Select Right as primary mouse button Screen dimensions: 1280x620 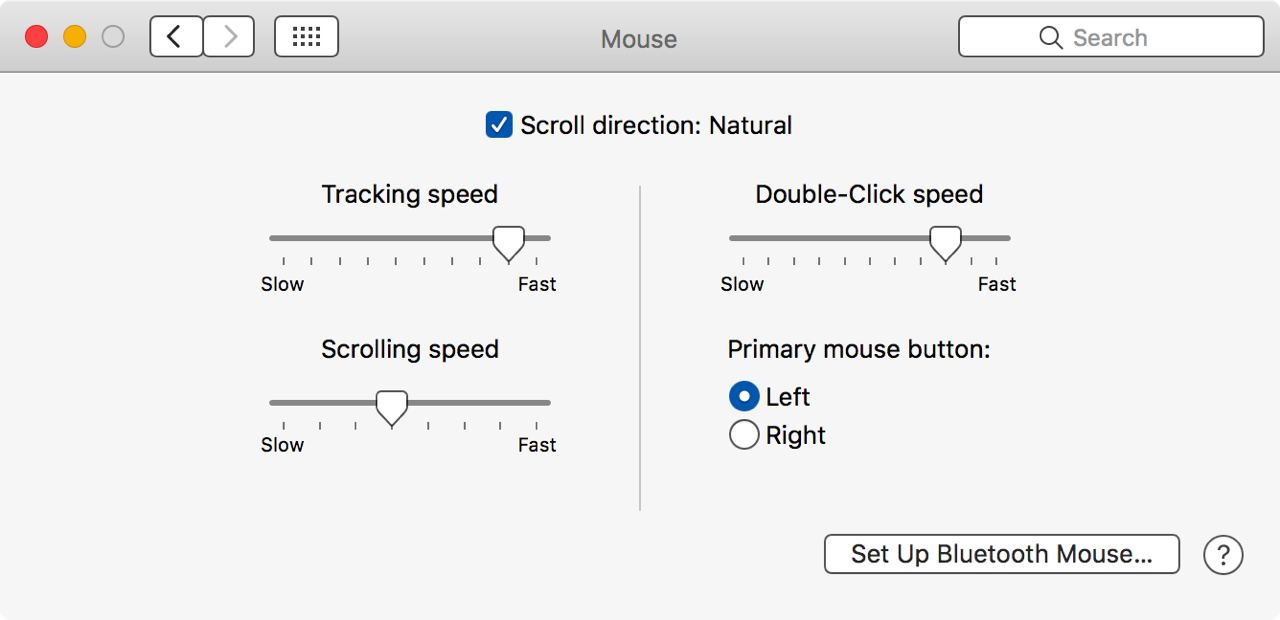744,435
